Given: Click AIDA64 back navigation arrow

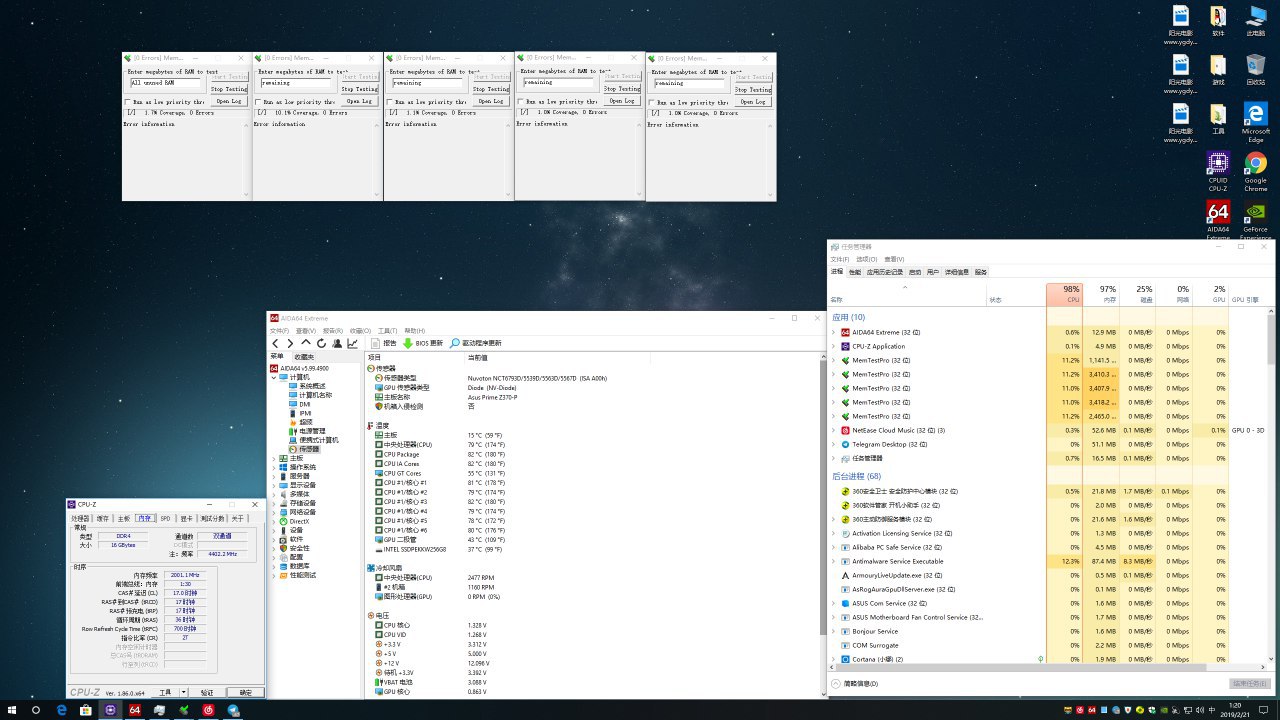Looking at the screenshot, I should (276, 343).
